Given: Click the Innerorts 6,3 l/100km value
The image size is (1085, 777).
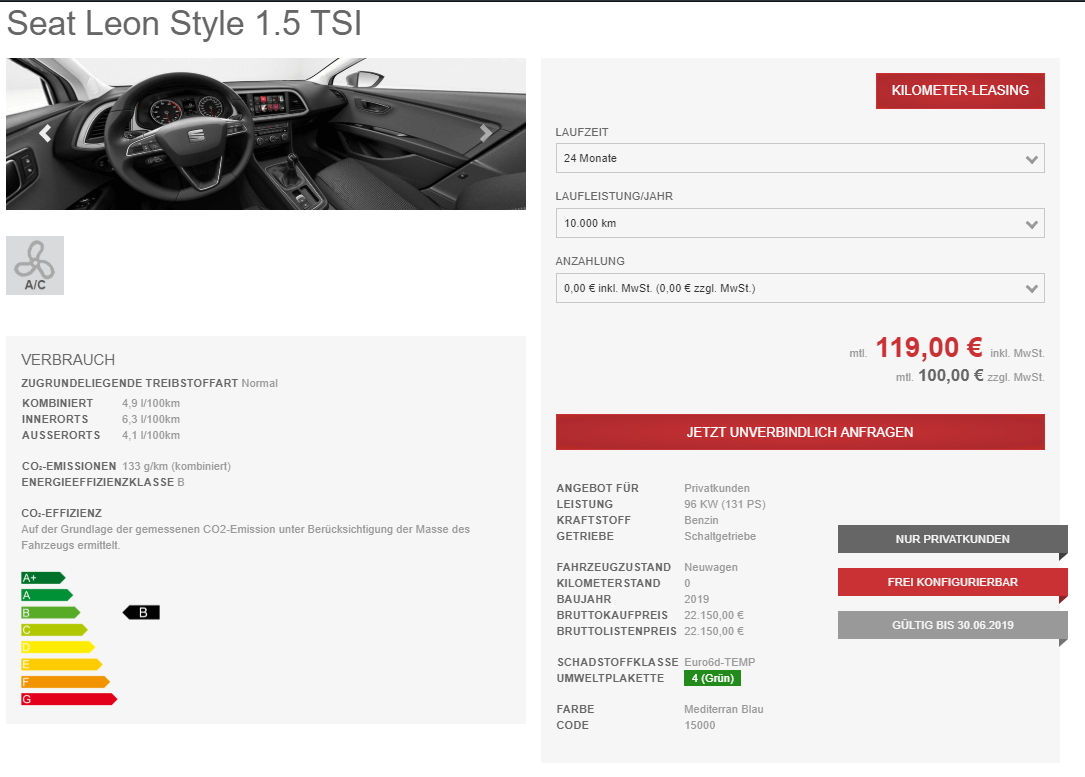Looking at the screenshot, I should [x=151, y=419].
